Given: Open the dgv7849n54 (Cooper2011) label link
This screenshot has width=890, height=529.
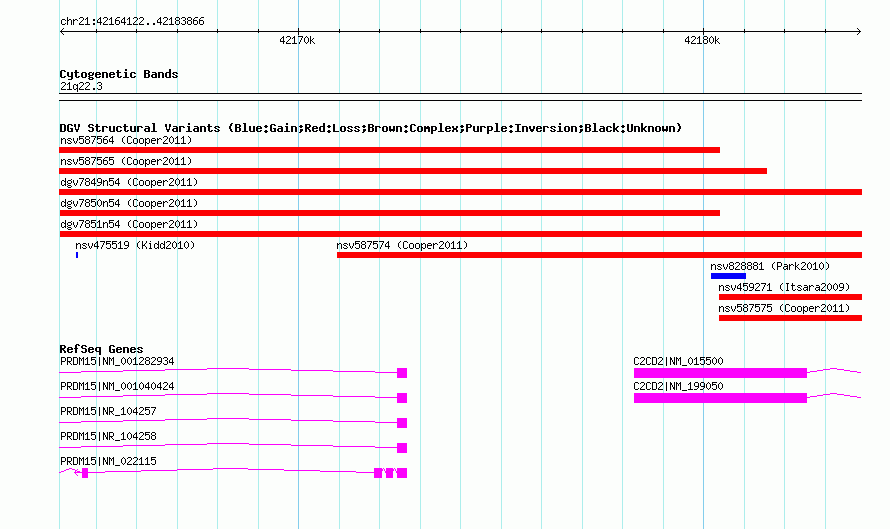Looking at the screenshot, I should 129,182.
